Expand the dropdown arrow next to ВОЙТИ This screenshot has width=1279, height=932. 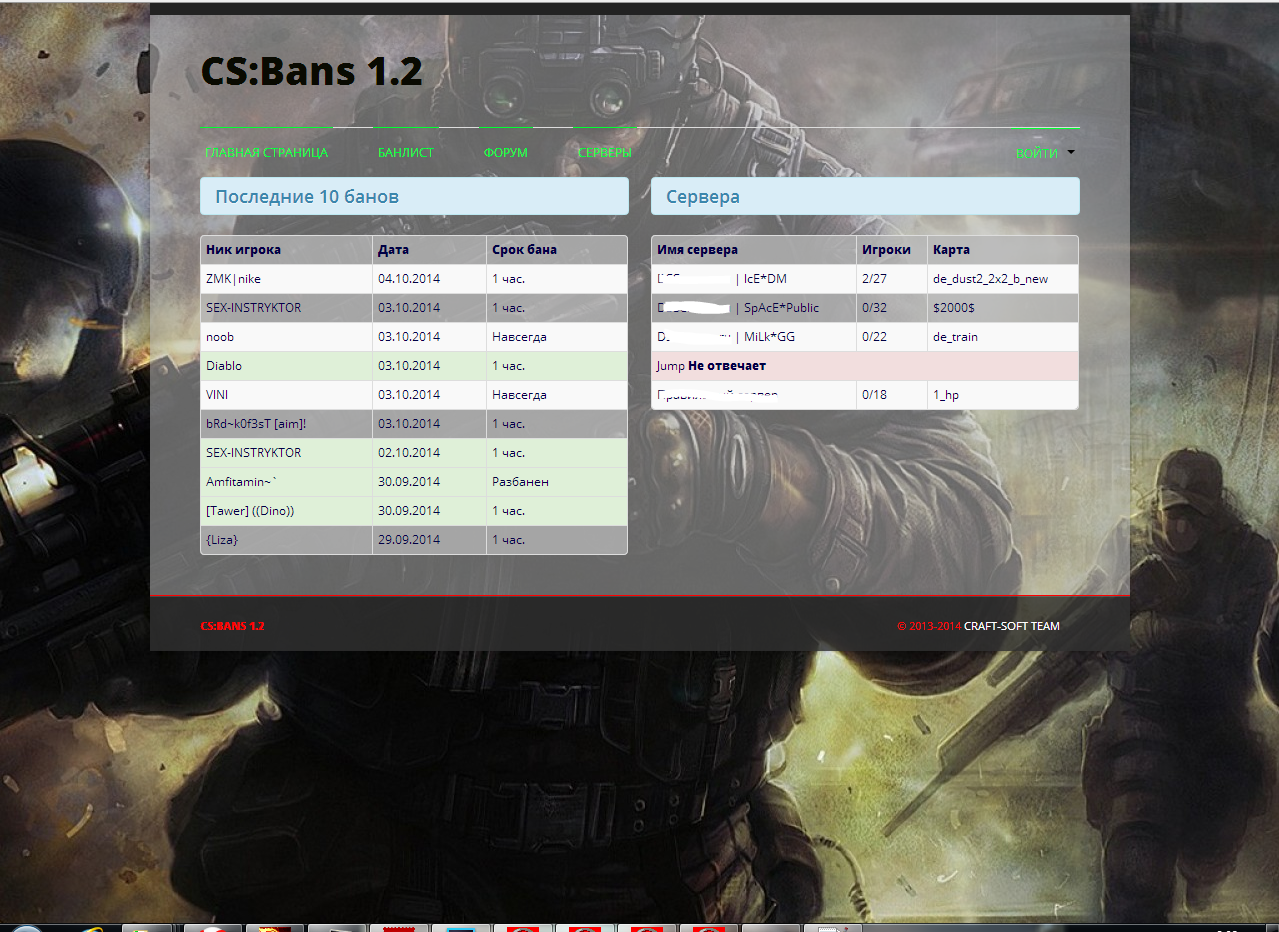(x=1071, y=152)
